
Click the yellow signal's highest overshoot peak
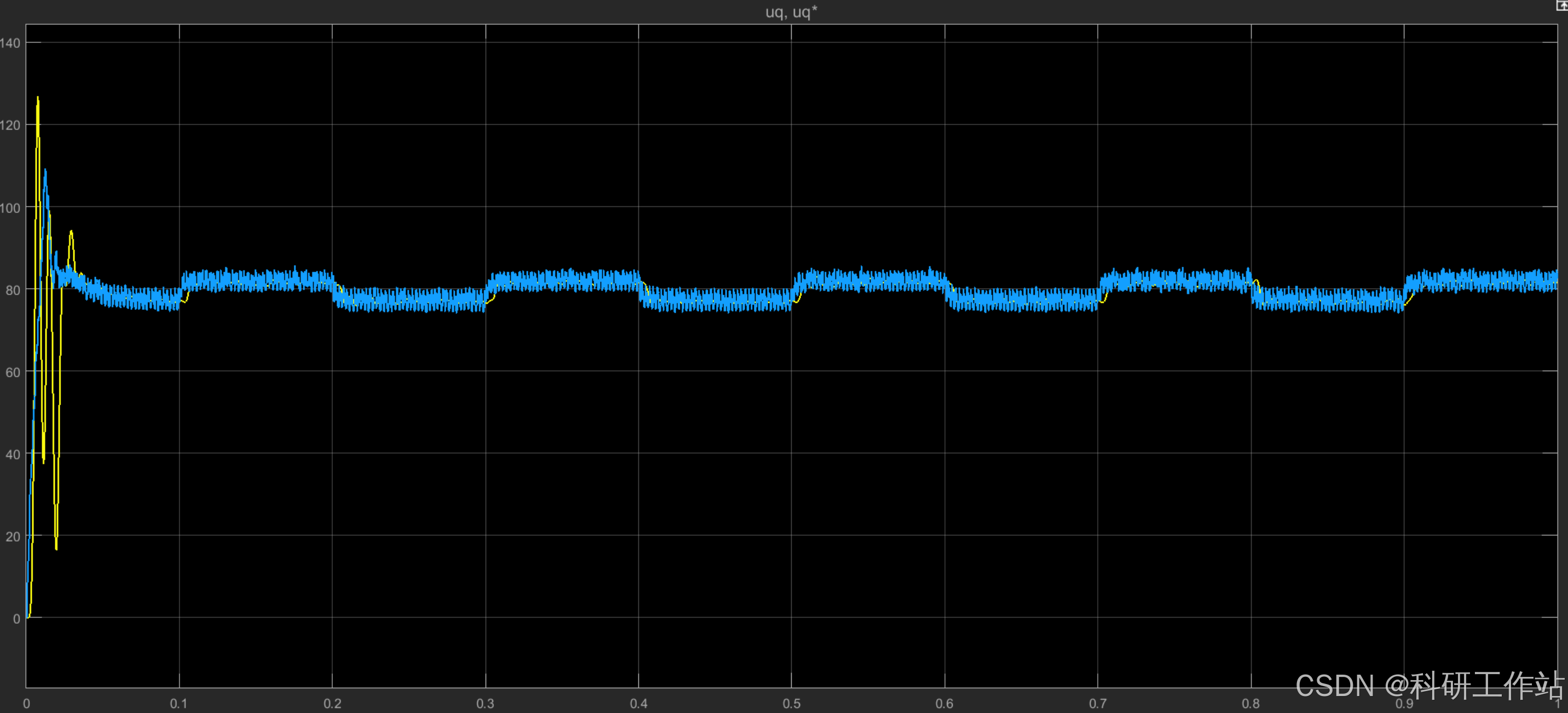tap(38, 98)
